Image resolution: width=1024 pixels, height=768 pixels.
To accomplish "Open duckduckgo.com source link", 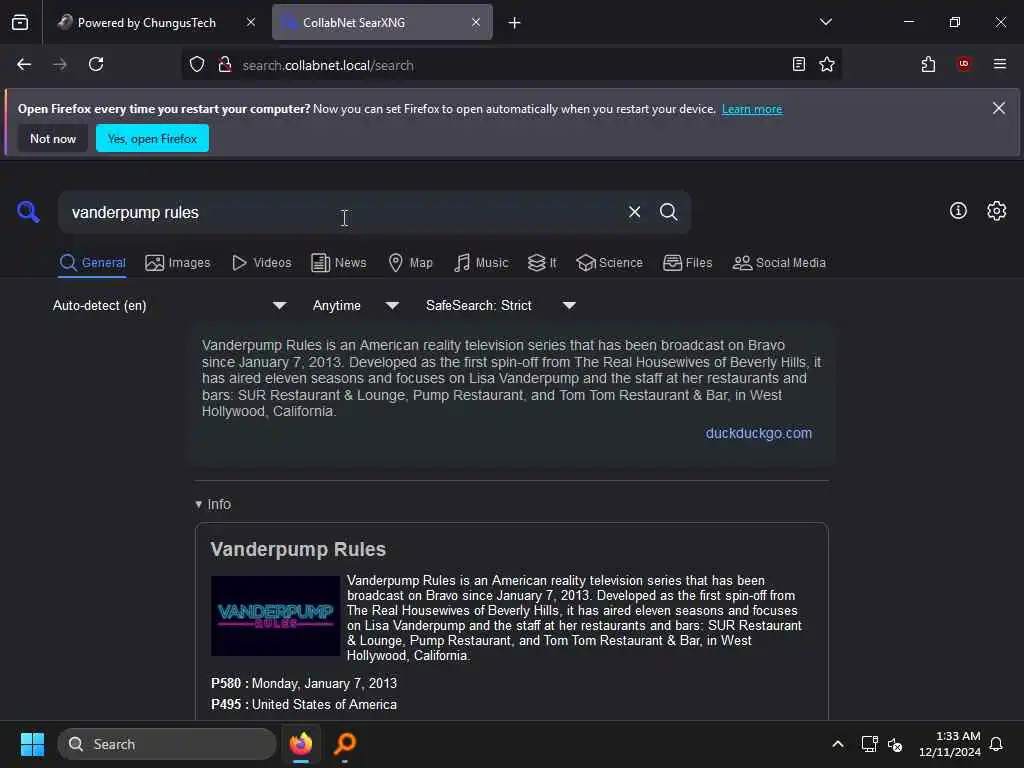I will pyautogui.click(x=759, y=433).
